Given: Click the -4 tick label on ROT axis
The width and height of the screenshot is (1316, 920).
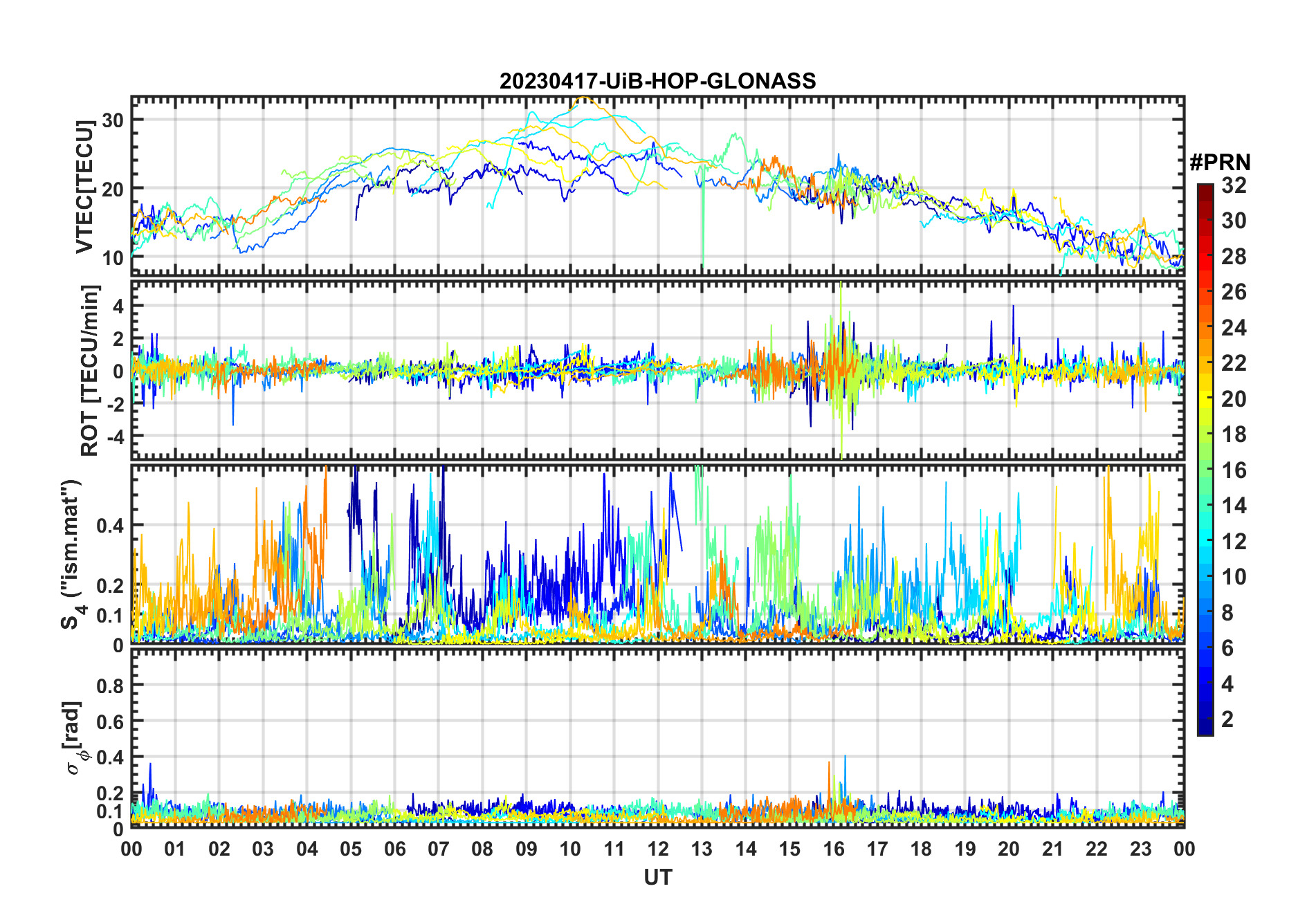Looking at the screenshot, I should click(115, 436).
